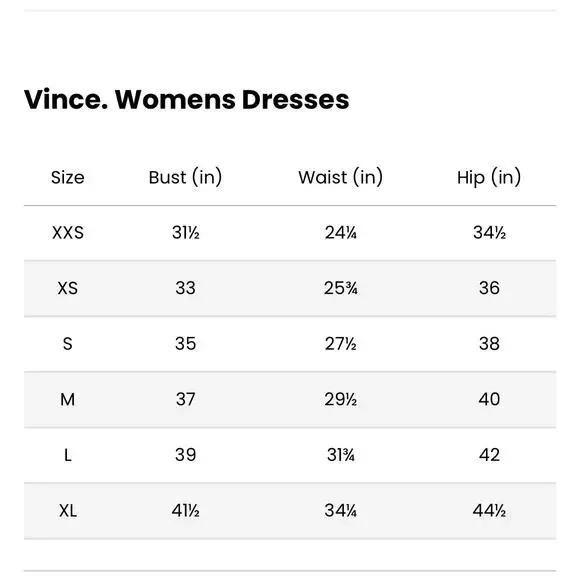Select the Waist (in) column header
The width and height of the screenshot is (580, 580).
[340, 177]
